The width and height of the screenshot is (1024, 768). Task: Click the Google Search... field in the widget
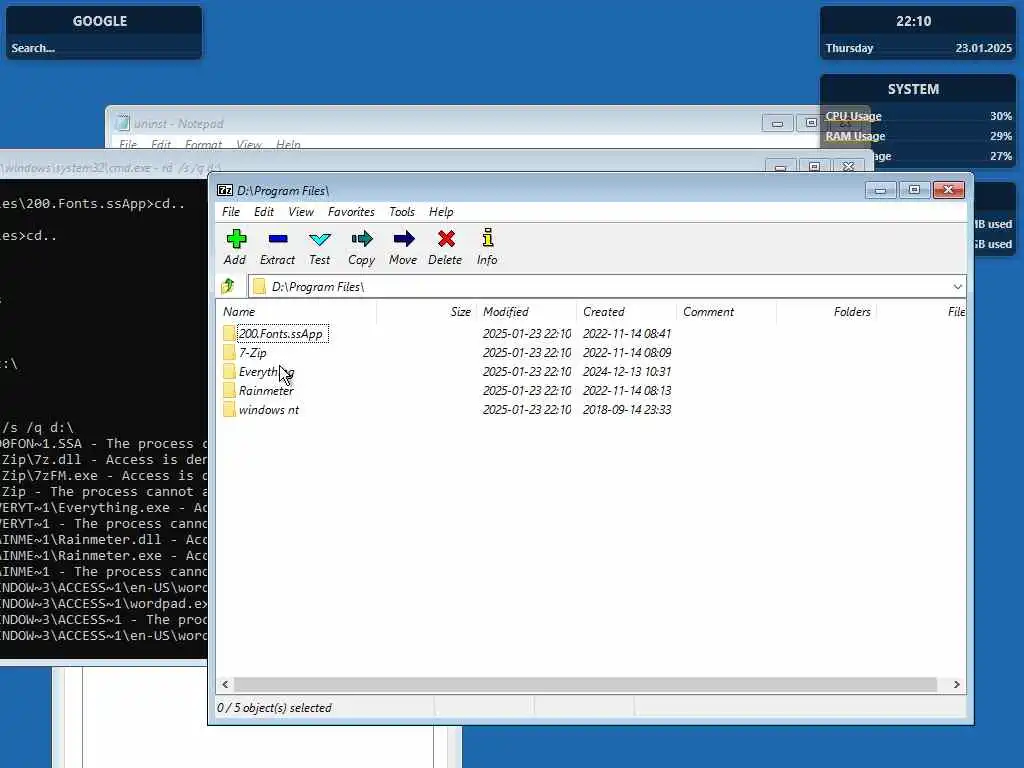click(104, 48)
